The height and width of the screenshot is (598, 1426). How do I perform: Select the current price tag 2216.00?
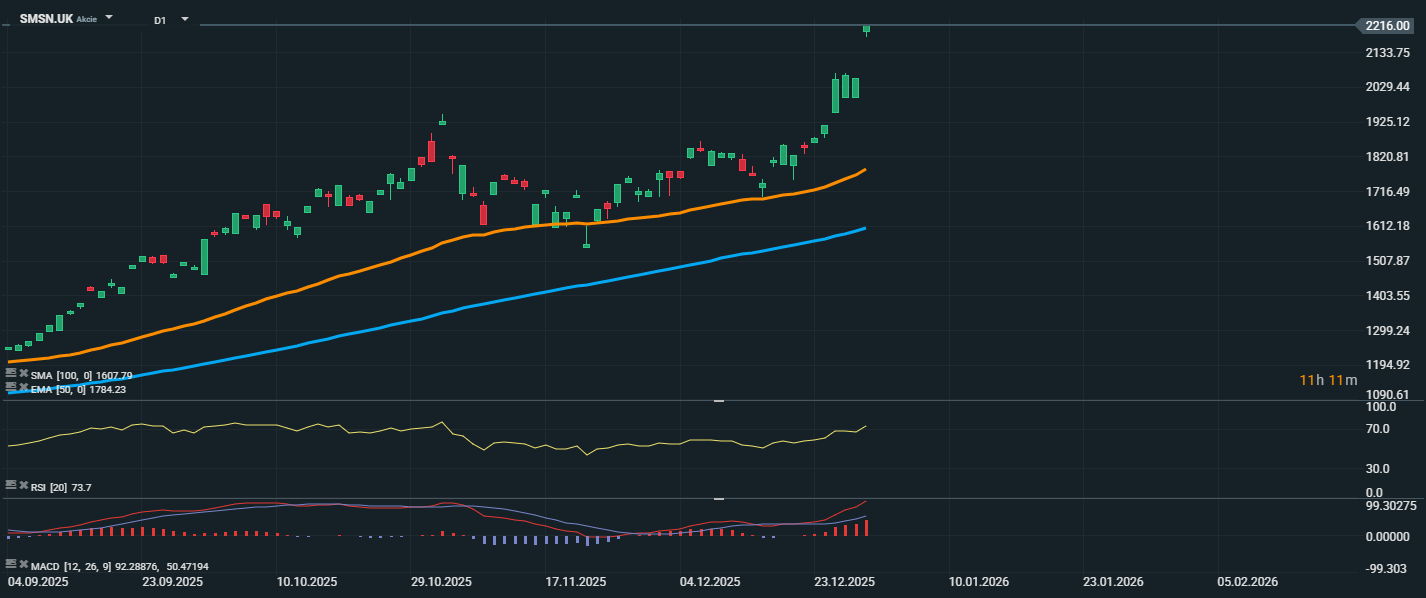coord(1387,26)
